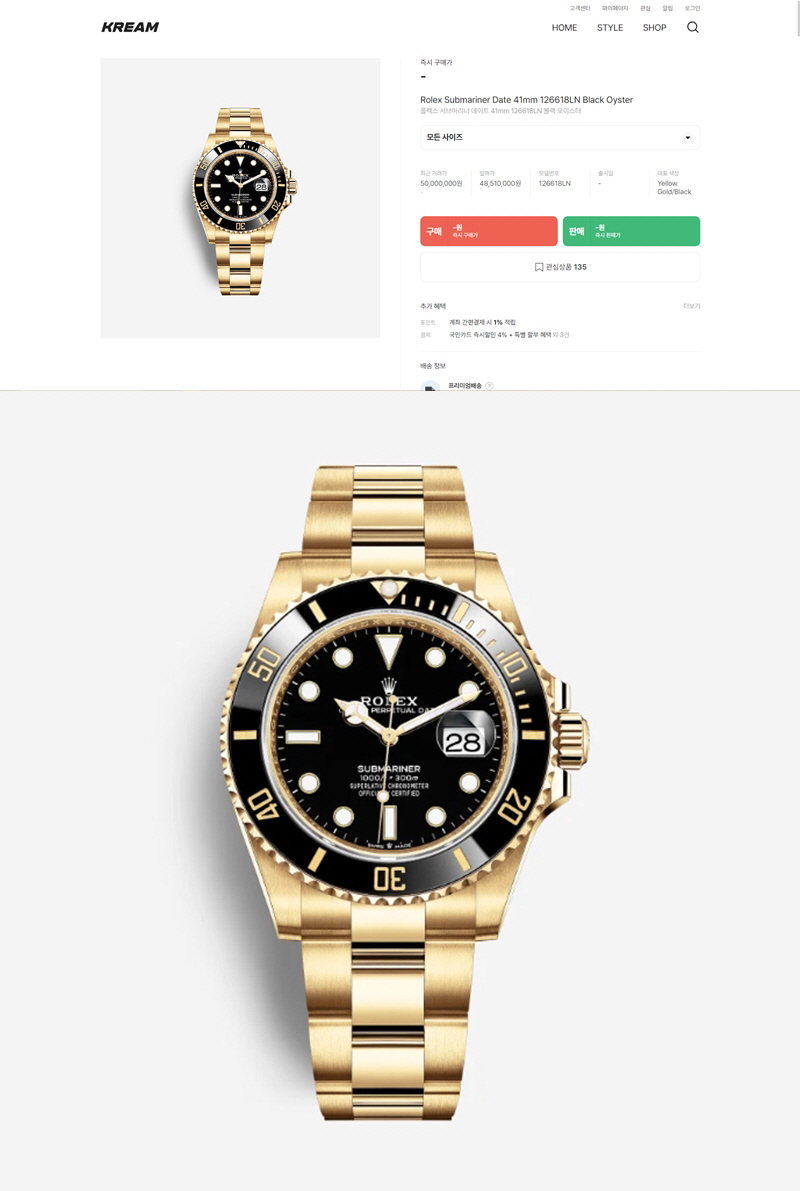The image size is (800, 1191).
Task: Click the premium delivery truck icon
Action: click(x=430, y=386)
